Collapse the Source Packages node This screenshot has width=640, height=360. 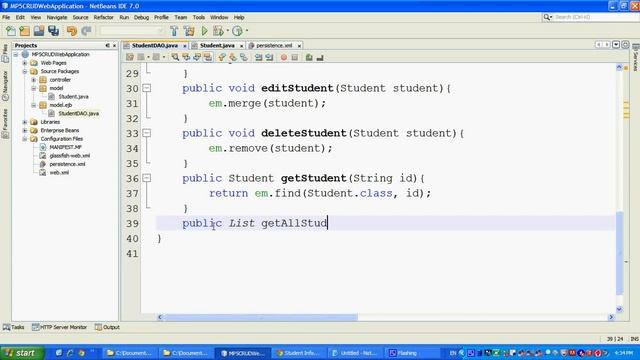pyautogui.click(x=25, y=71)
